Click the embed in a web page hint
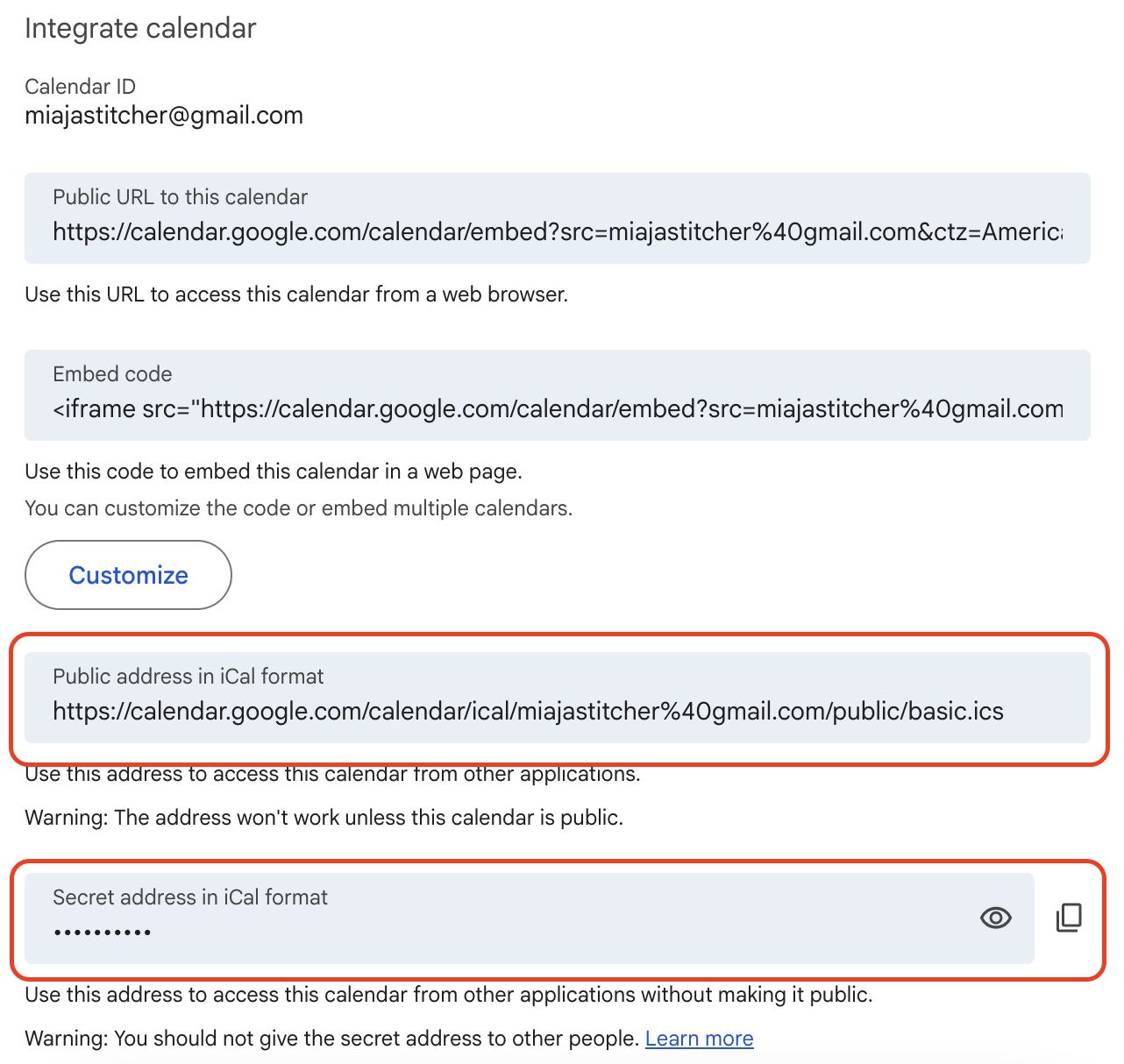 tap(274, 472)
